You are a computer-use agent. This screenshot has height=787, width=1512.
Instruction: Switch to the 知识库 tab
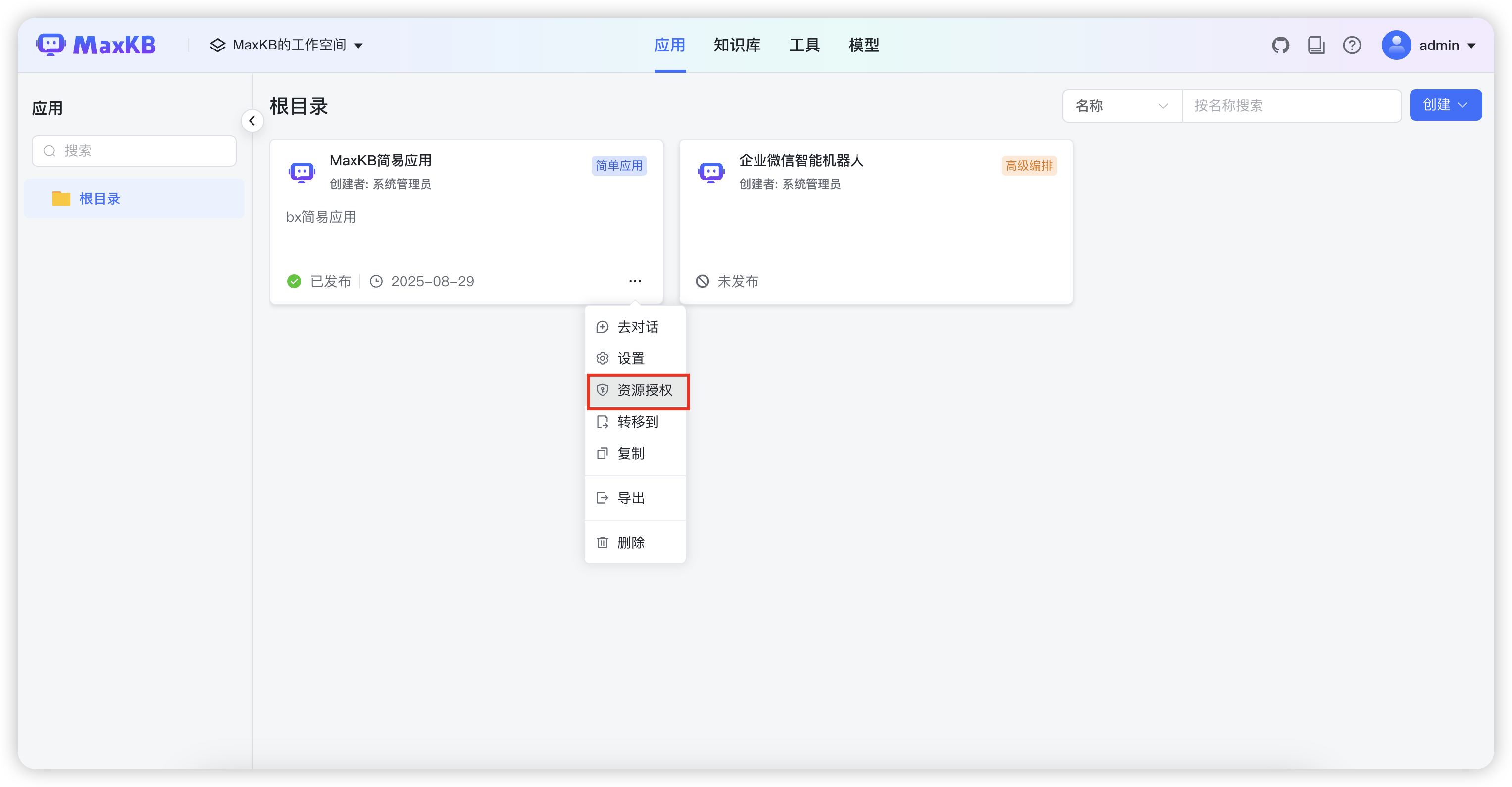pyautogui.click(x=737, y=45)
